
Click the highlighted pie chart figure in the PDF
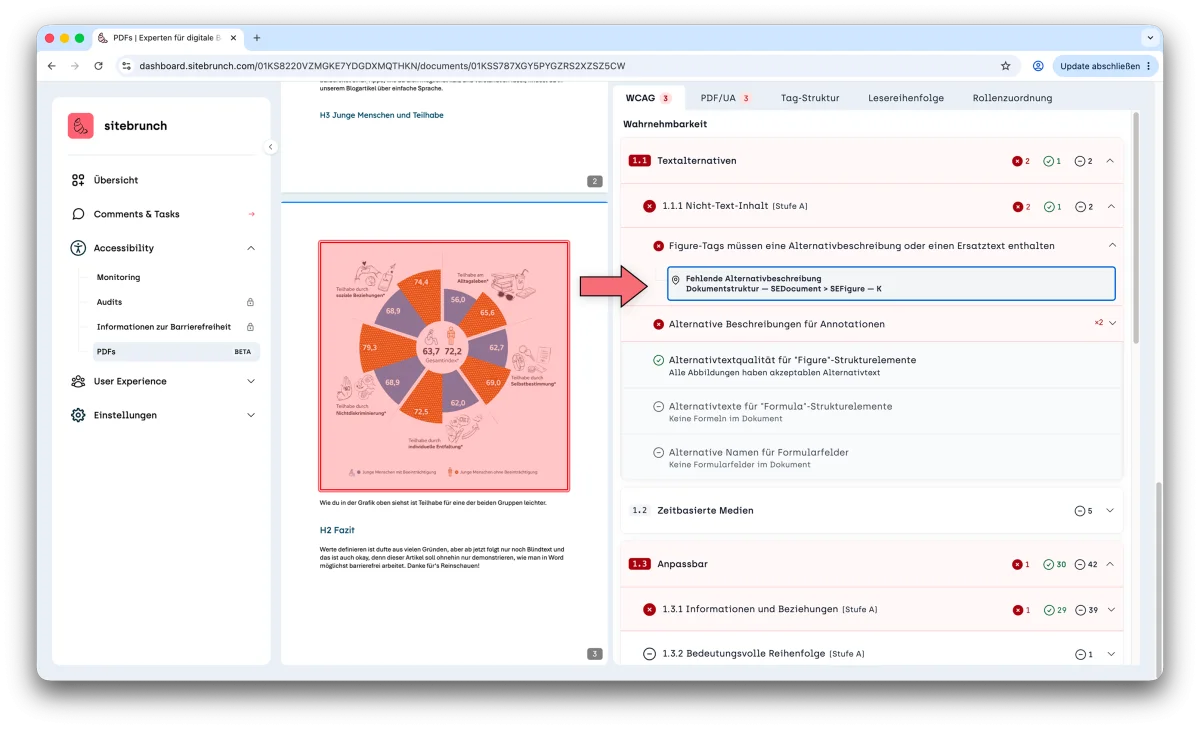[x=444, y=366]
